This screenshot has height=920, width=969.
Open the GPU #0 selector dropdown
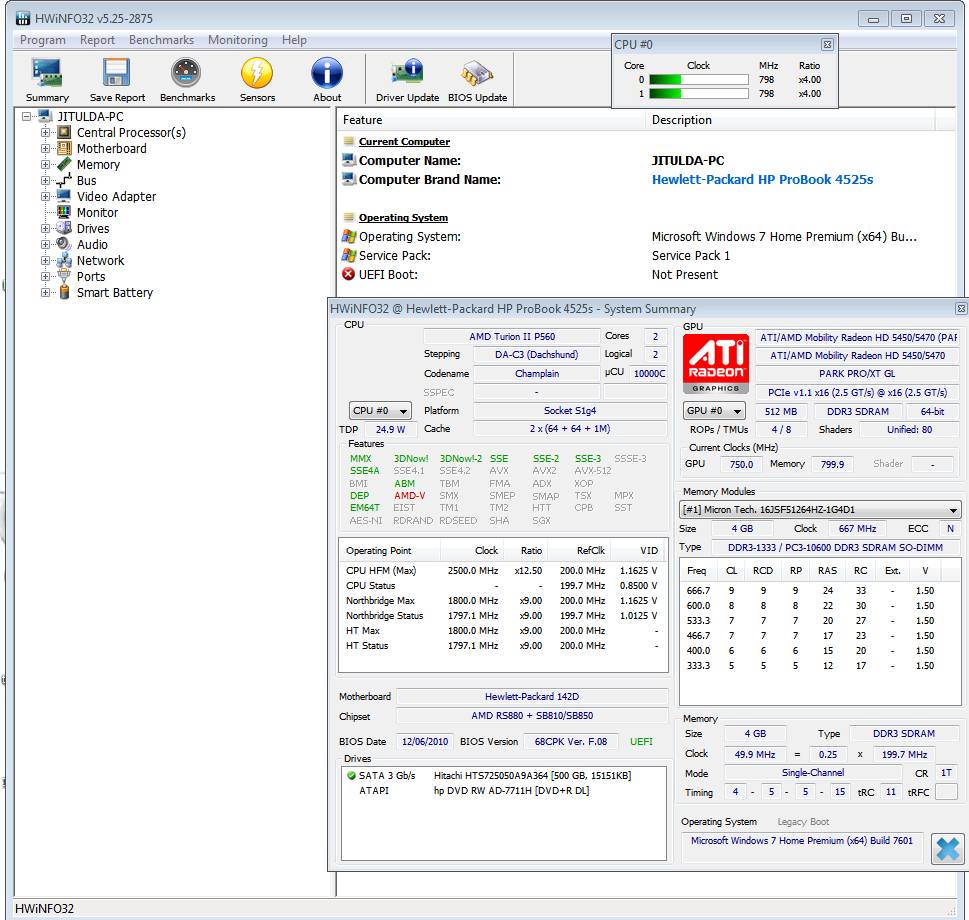pyautogui.click(x=714, y=411)
